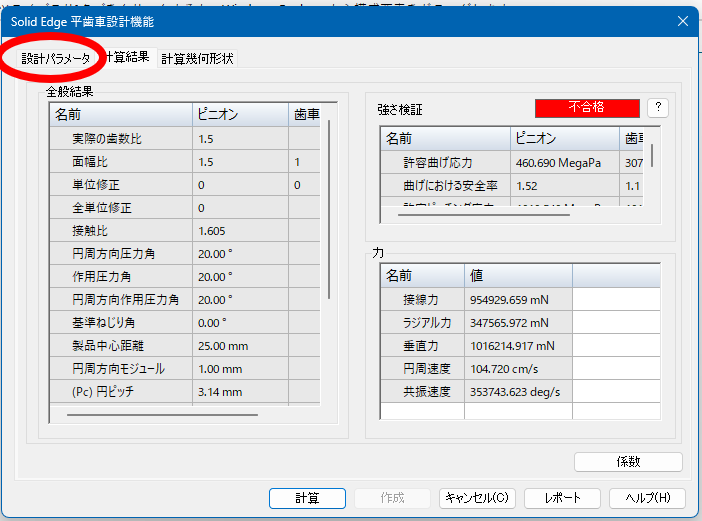Open the 係数 coefficients button

coord(628,462)
